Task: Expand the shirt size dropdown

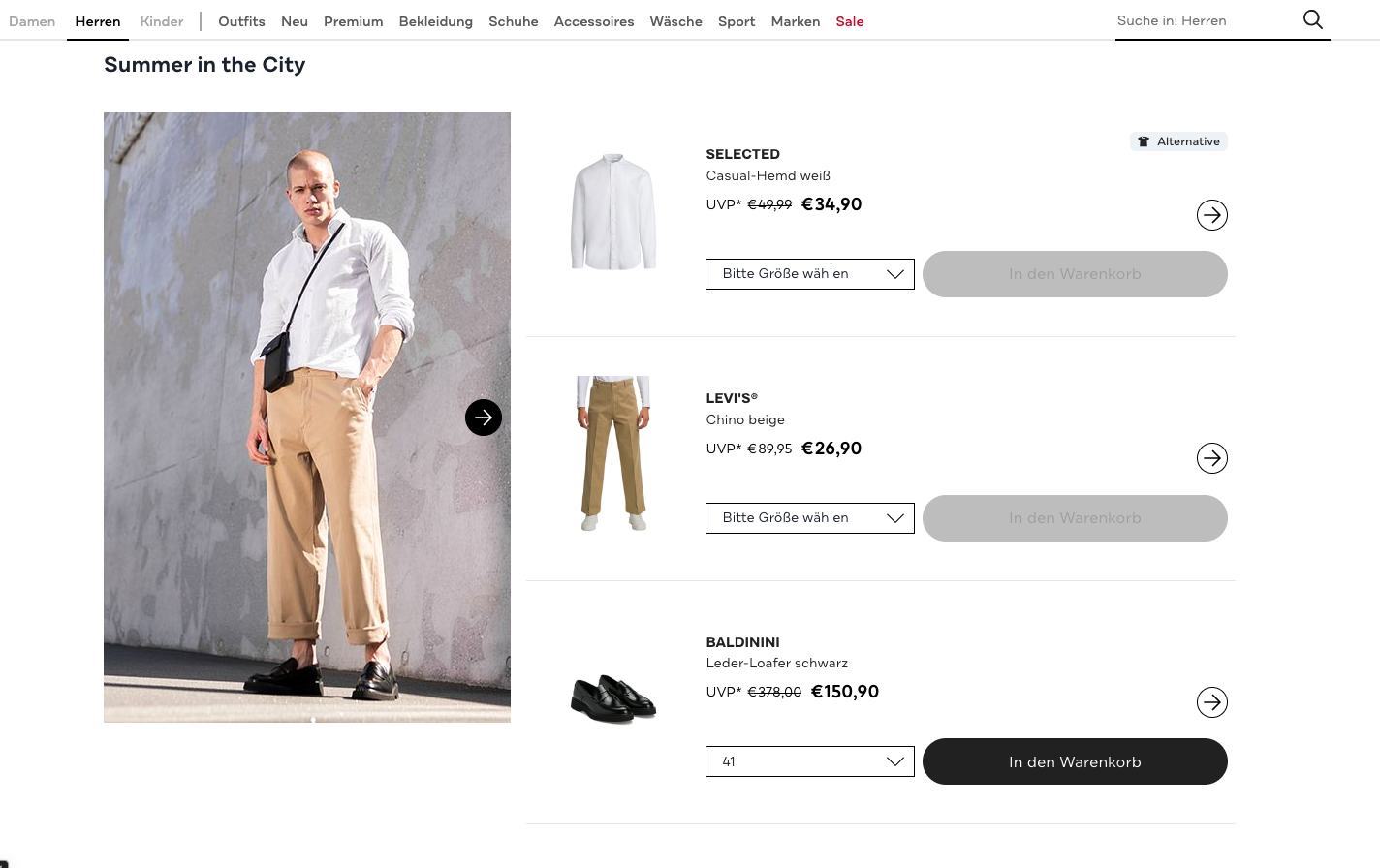Action: (x=809, y=274)
